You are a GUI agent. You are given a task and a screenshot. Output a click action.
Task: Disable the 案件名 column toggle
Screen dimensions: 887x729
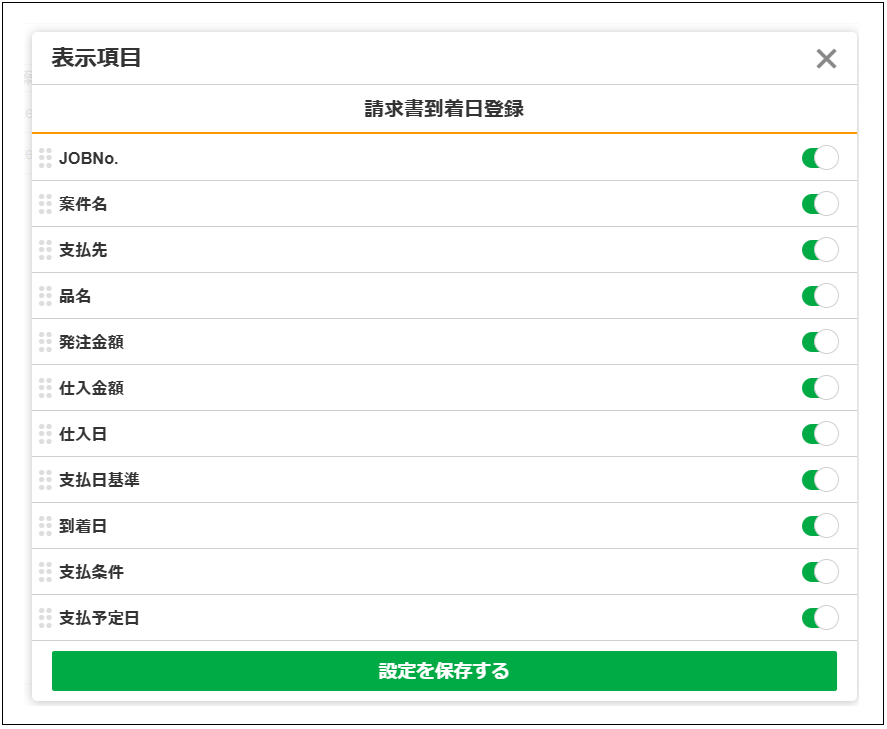tap(819, 204)
